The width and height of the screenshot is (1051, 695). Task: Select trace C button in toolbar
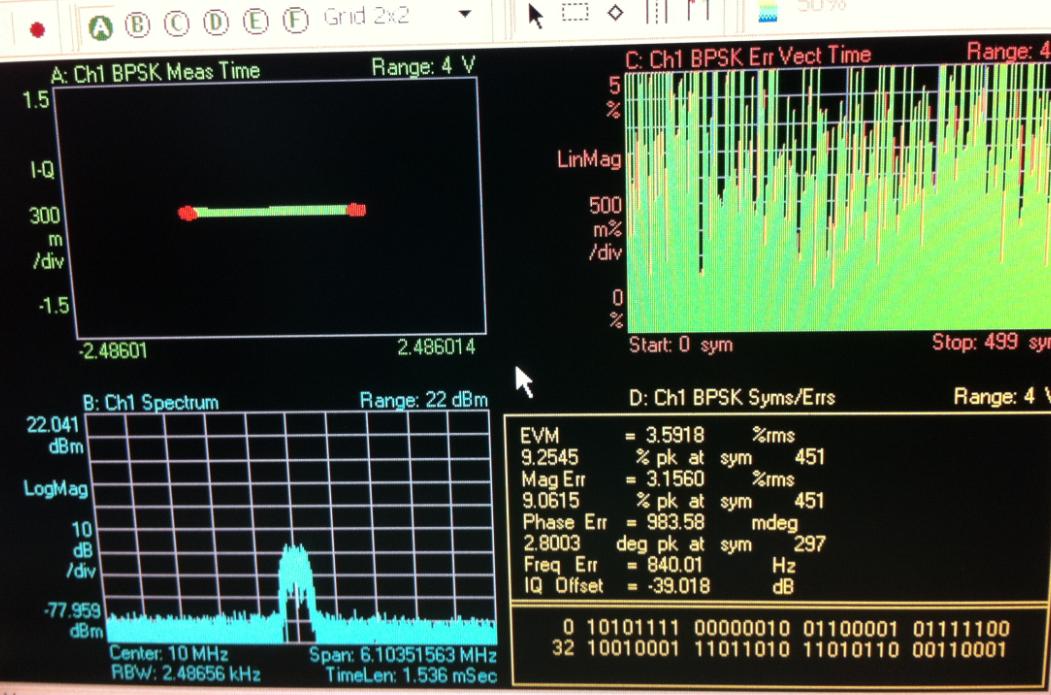point(177,23)
